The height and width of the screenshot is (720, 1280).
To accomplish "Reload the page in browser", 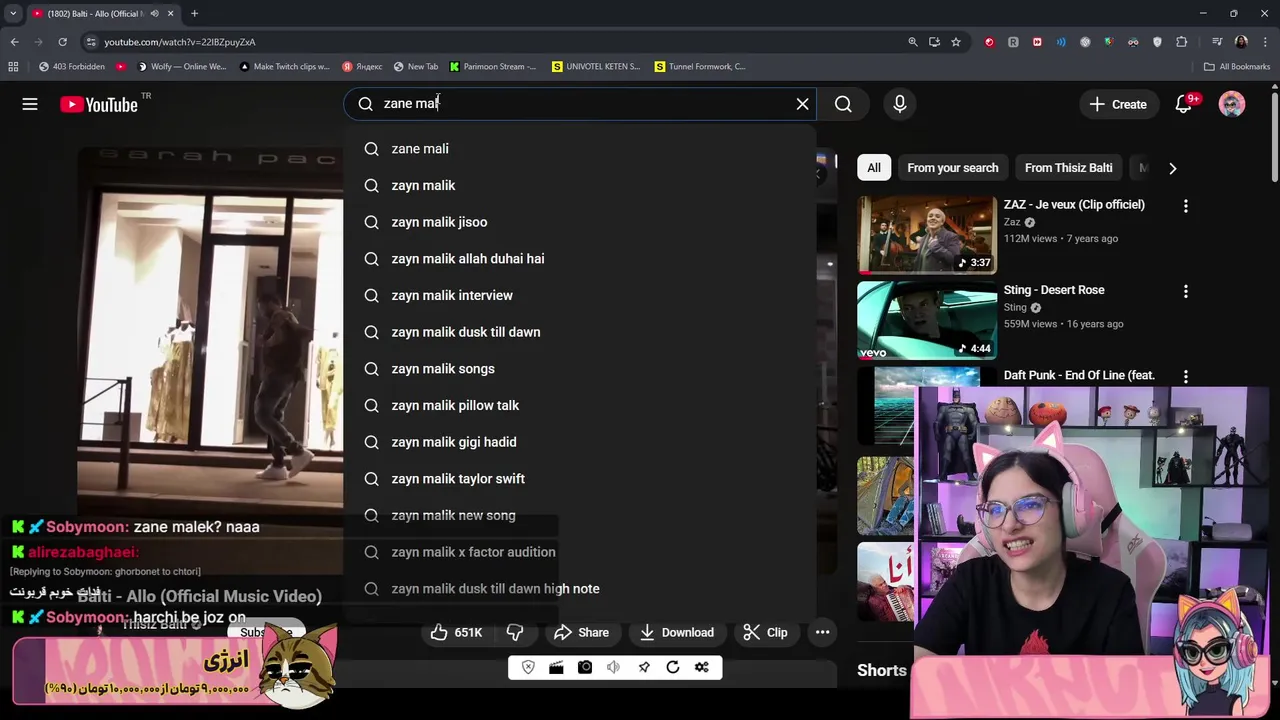I will (62, 42).
